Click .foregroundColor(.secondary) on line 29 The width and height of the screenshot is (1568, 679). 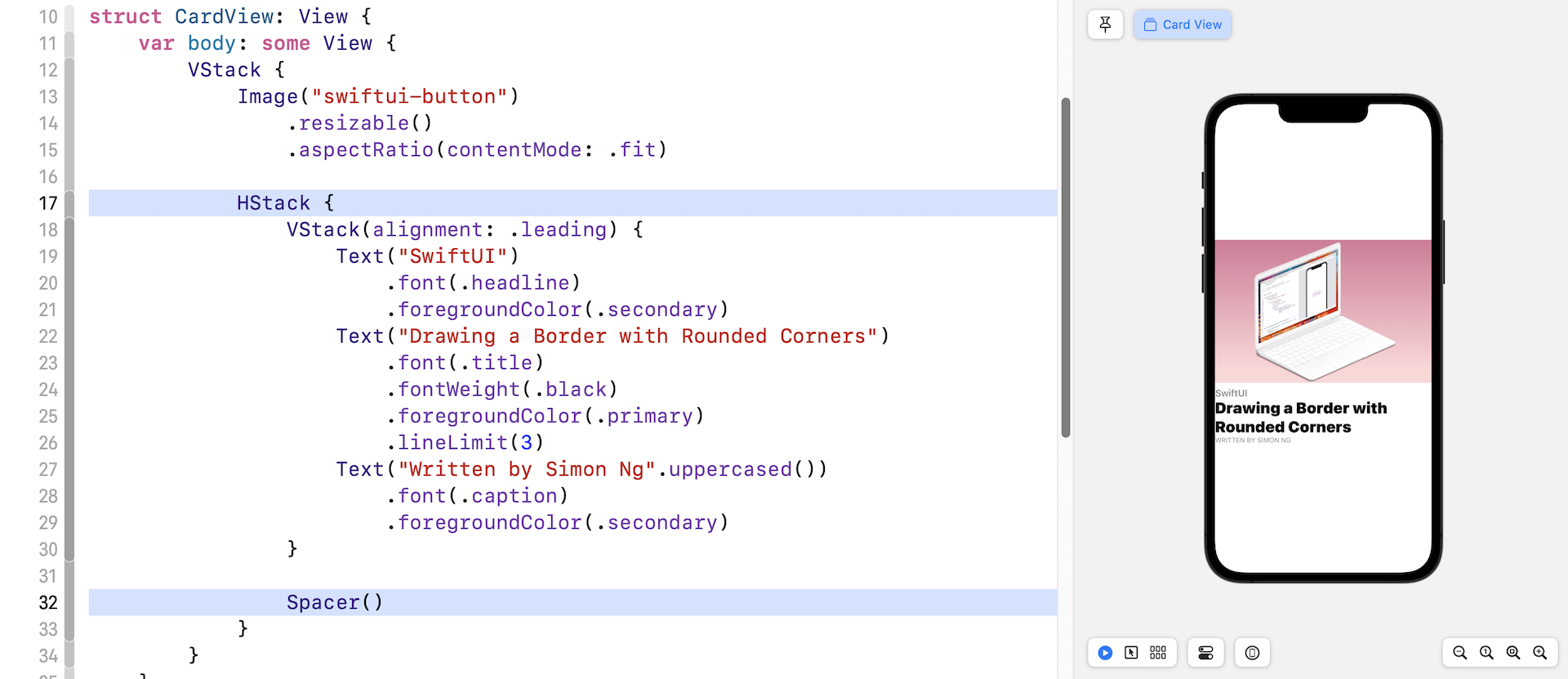pyautogui.click(x=557, y=523)
